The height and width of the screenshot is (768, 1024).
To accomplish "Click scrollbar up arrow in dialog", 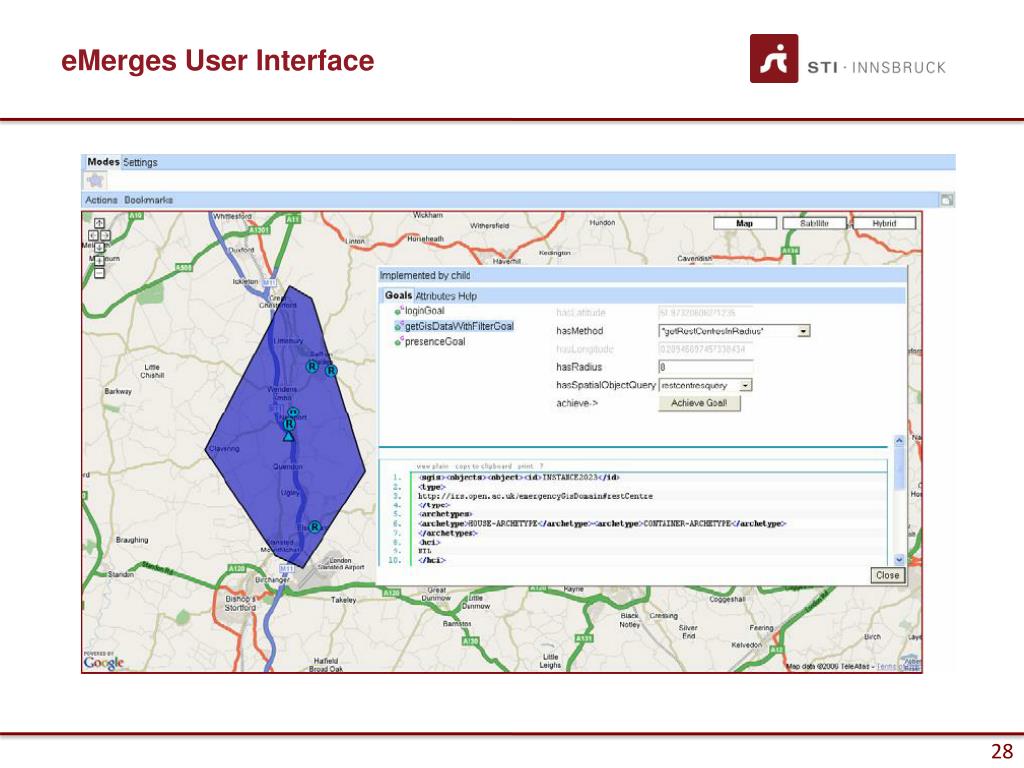I will (x=899, y=441).
